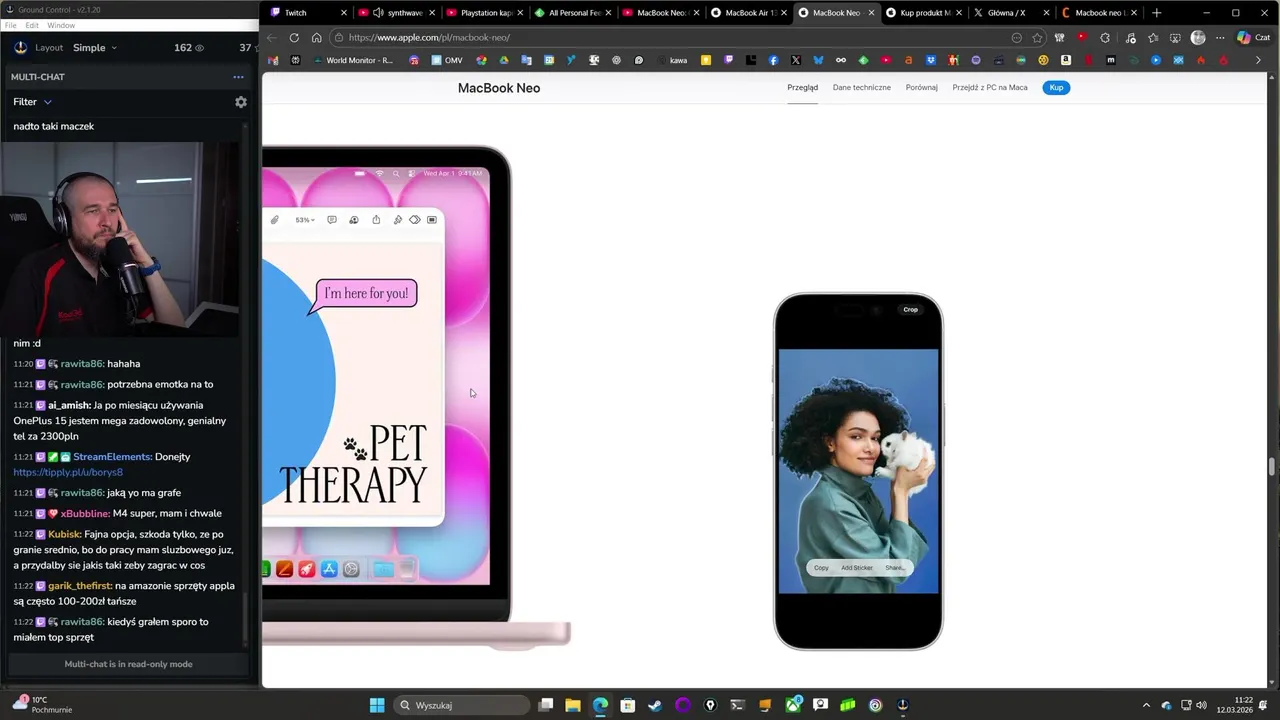
Task: Select the Przegląd navigation link
Action: (802, 87)
